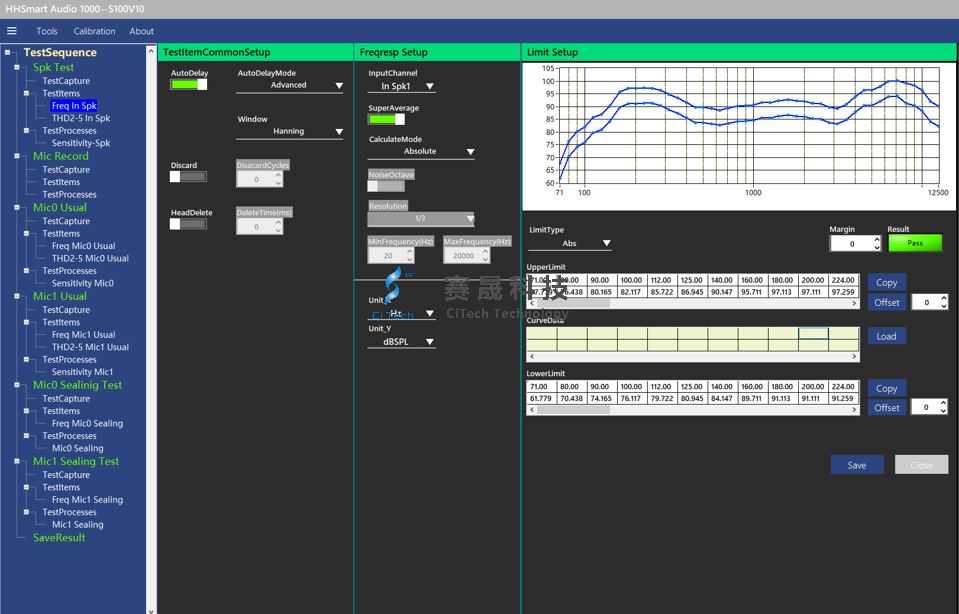Open the AutoDelayMode Advanced dropdown

tap(289, 86)
